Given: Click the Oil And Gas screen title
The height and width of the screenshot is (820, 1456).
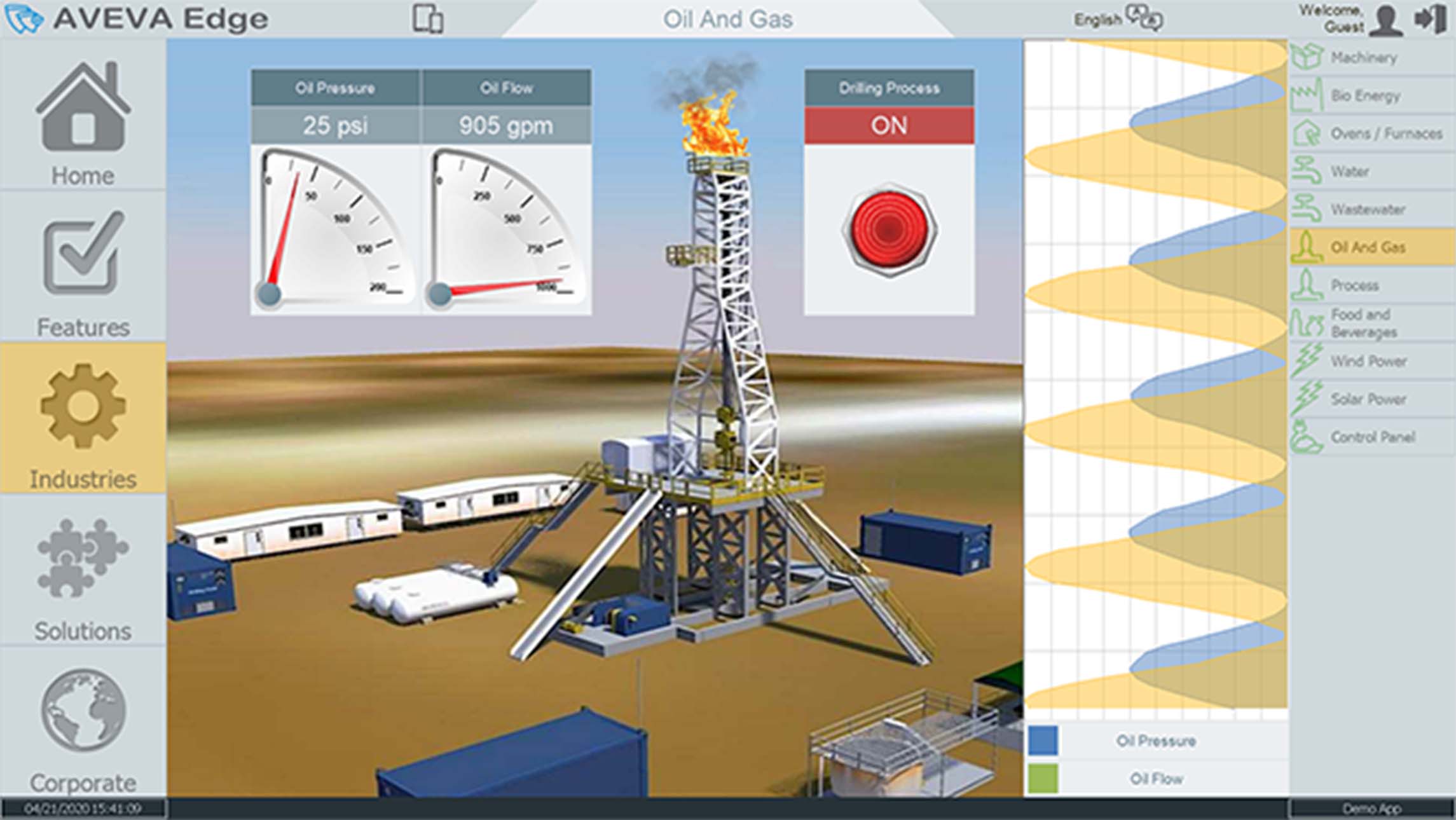Looking at the screenshot, I should point(728,19).
